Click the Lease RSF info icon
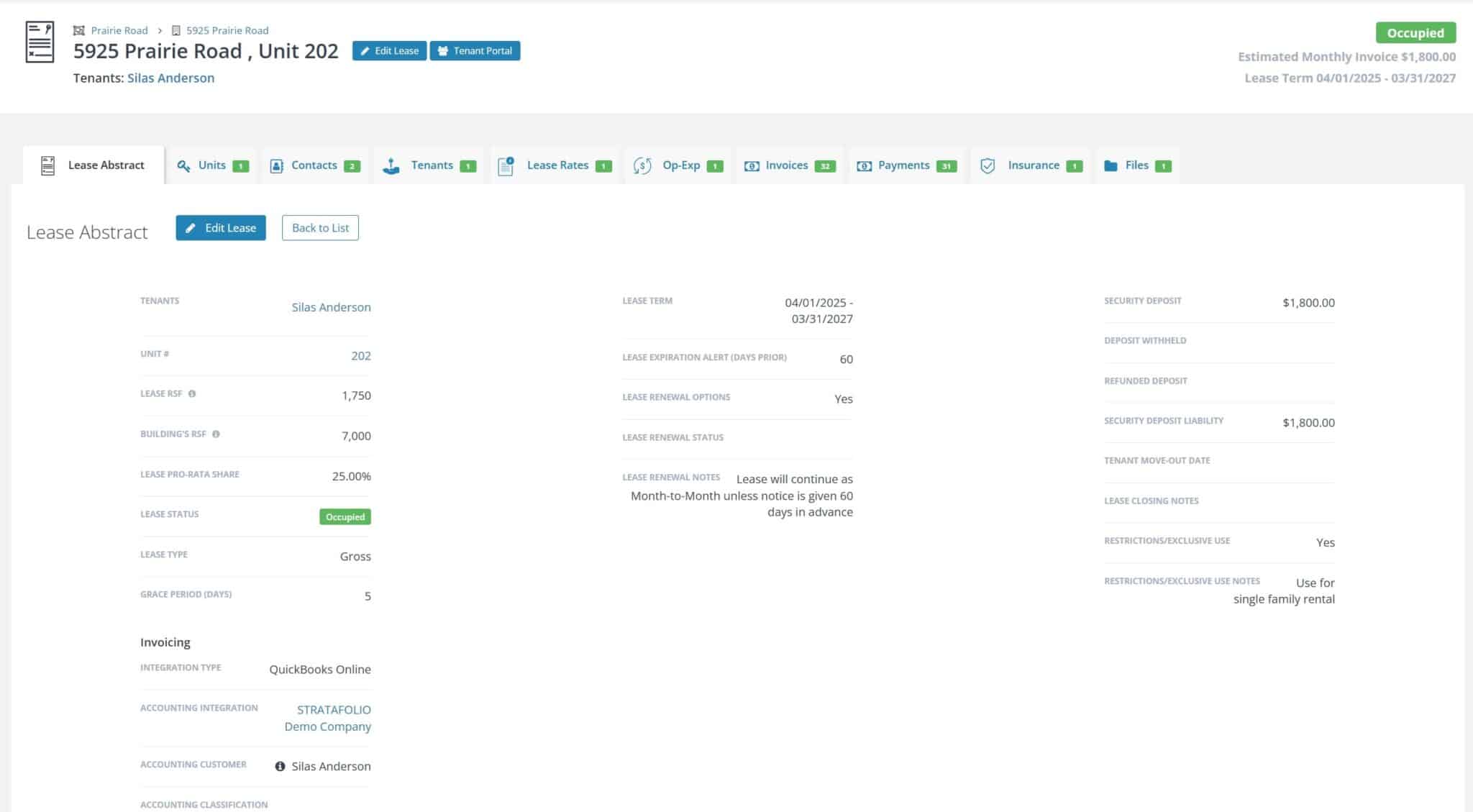The width and height of the screenshot is (1473, 812). coord(192,394)
